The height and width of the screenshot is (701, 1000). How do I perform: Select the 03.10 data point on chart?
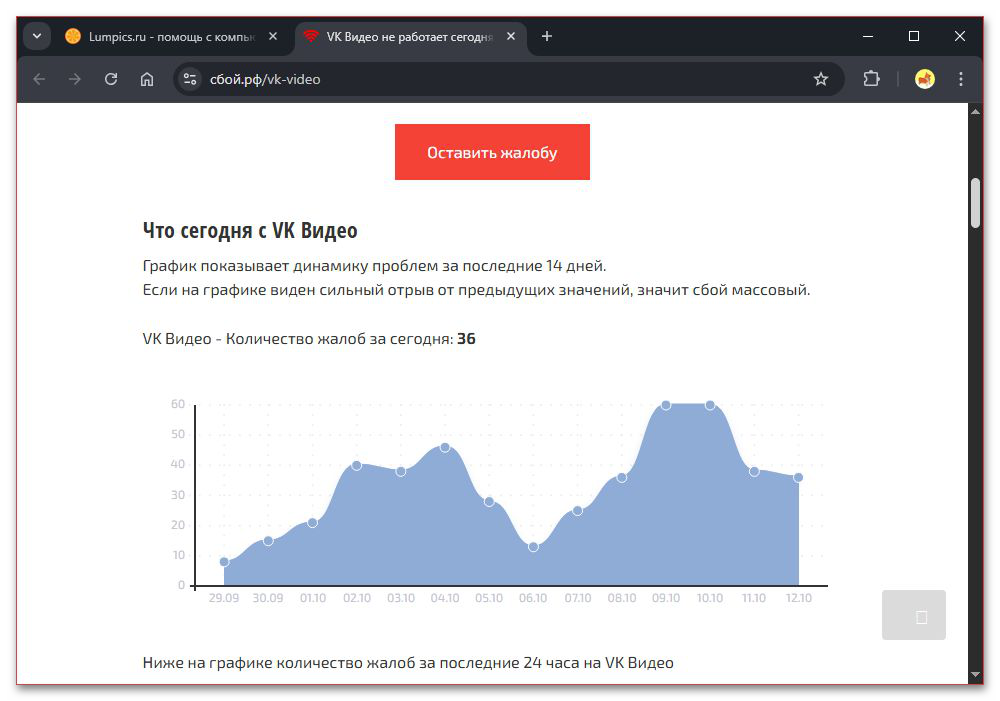click(401, 471)
